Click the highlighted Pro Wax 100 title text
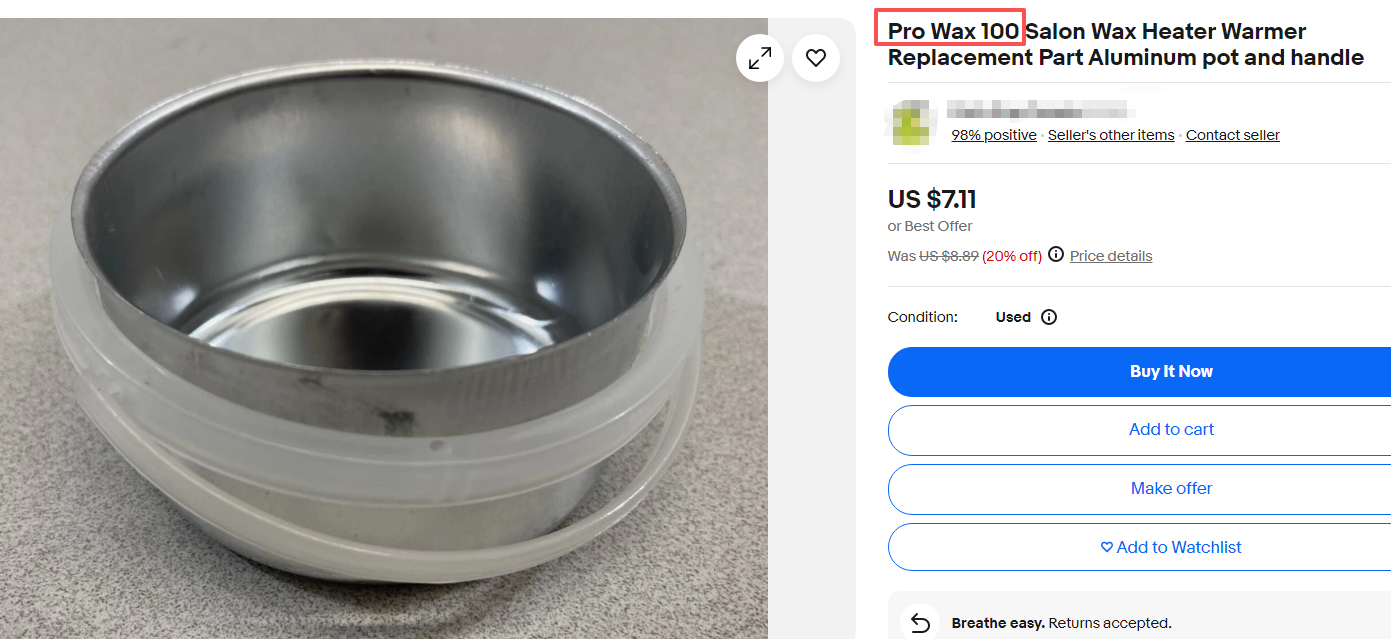This screenshot has height=639, width=1391. [953, 31]
